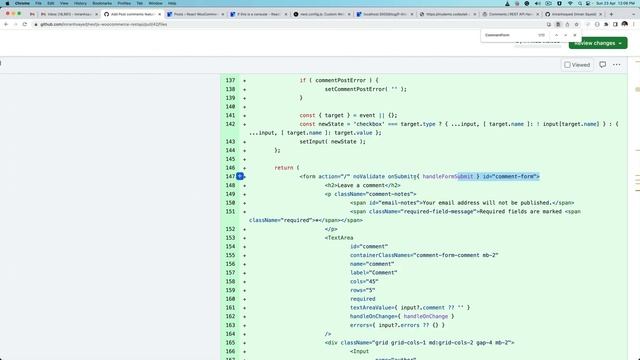
Task: Open the Help menu
Action: (172, 3)
